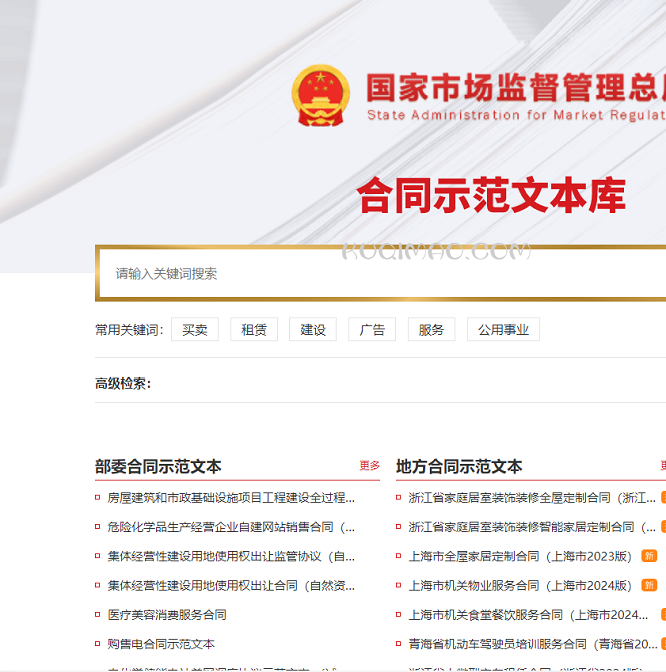Click the keyword search input field
666x672 pixels.
[x=383, y=273]
